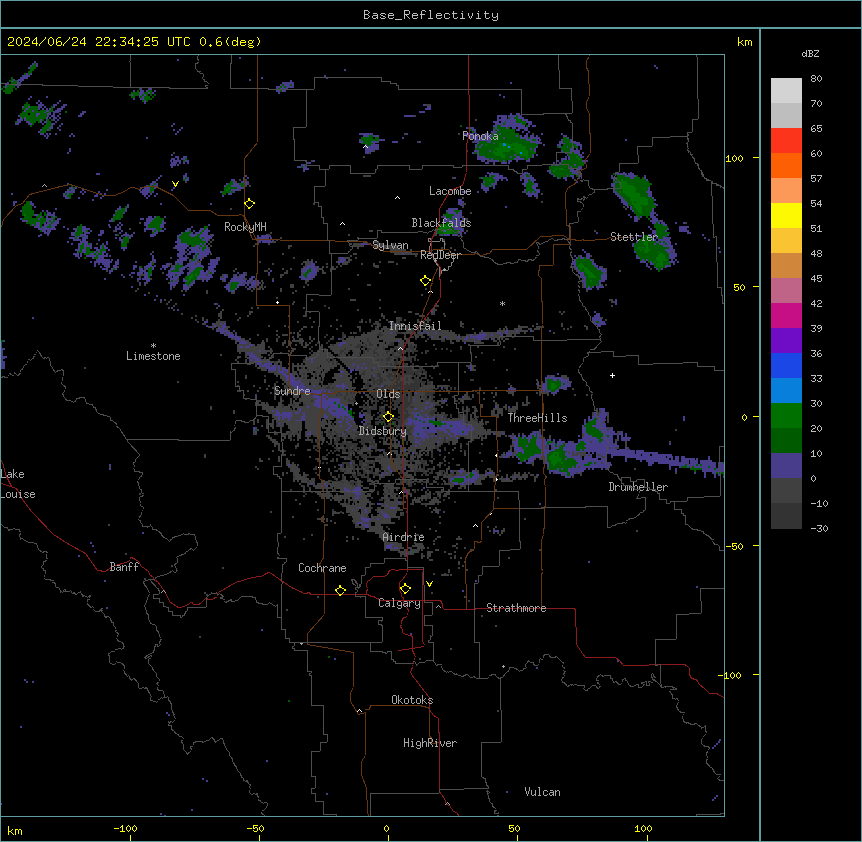Select the Ponoka label on the map
This screenshot has width=862, height=842.
480,136
